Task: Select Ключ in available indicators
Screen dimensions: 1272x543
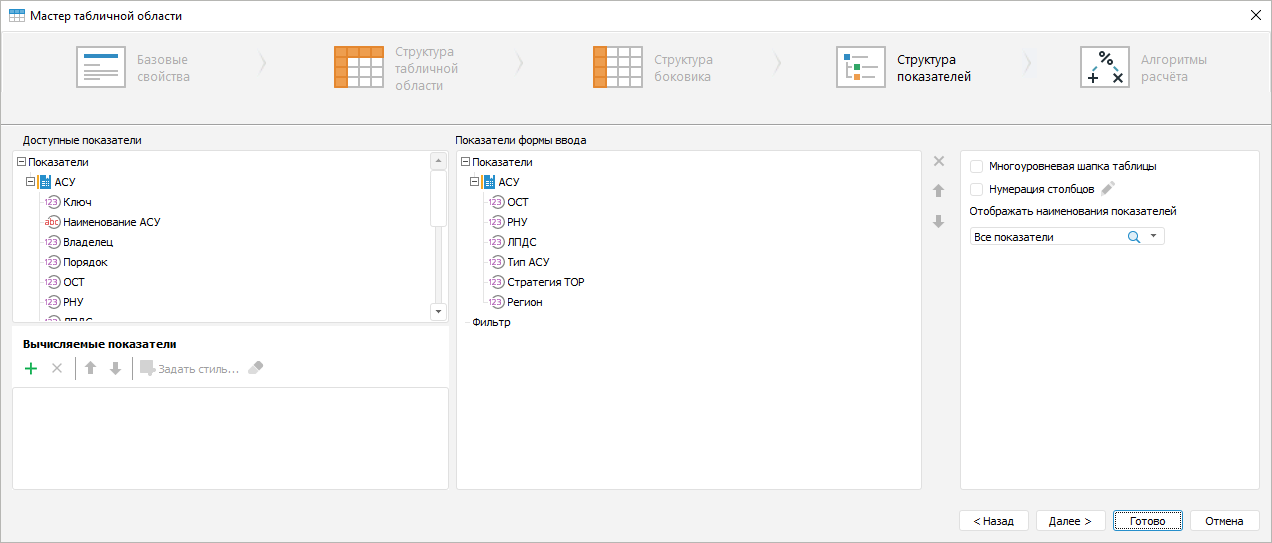Action: point(77,202)
